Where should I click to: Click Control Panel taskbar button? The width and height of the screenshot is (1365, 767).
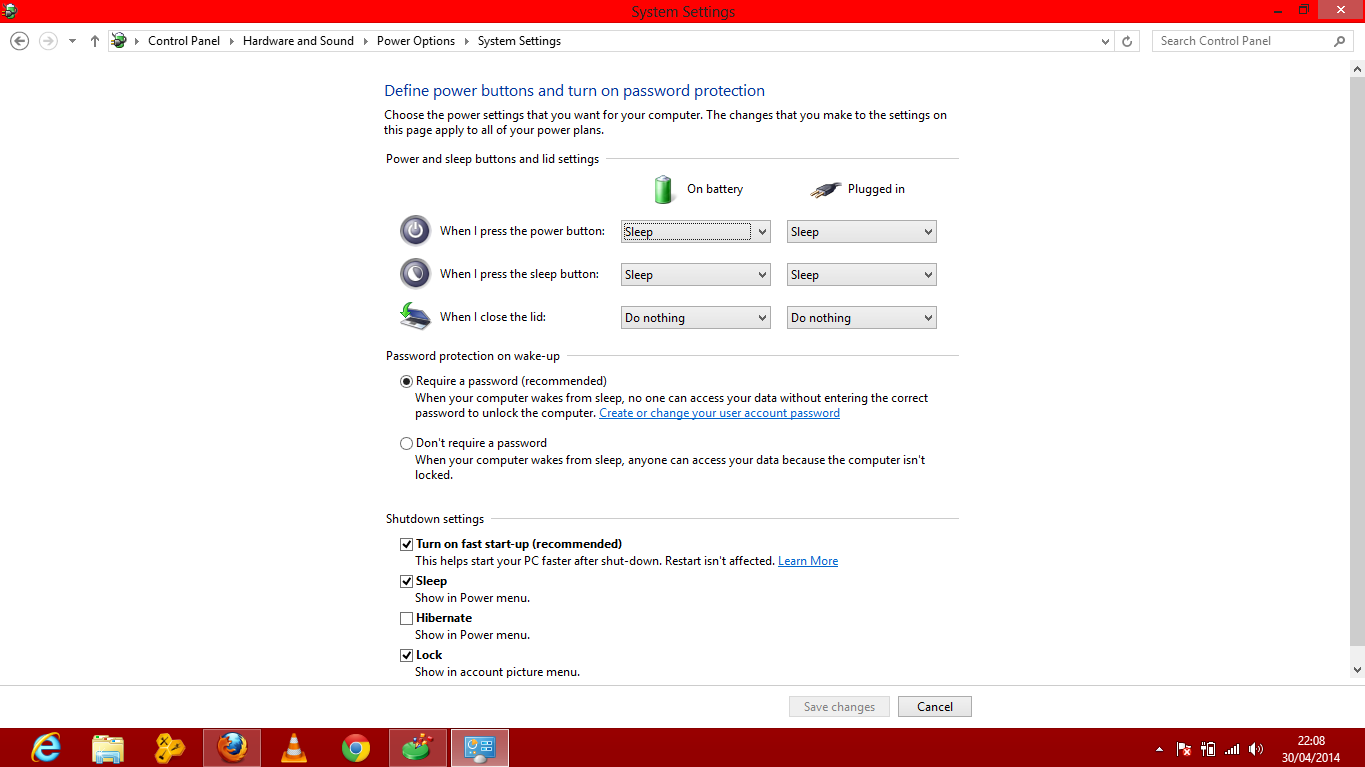tap(480, 748)
